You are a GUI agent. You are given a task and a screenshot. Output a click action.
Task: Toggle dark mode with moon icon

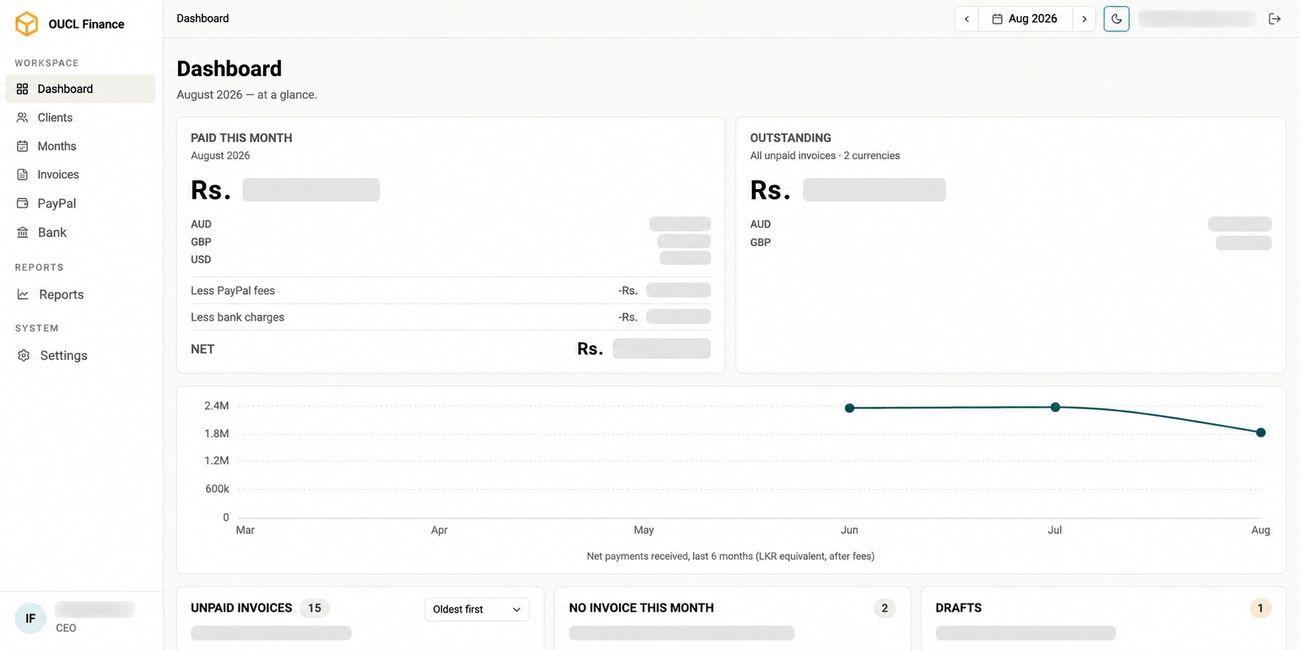coord(1117,19)
